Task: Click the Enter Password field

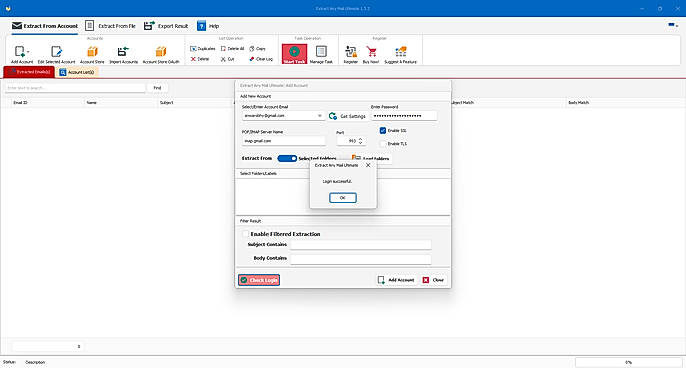Action: pos(404,116)
